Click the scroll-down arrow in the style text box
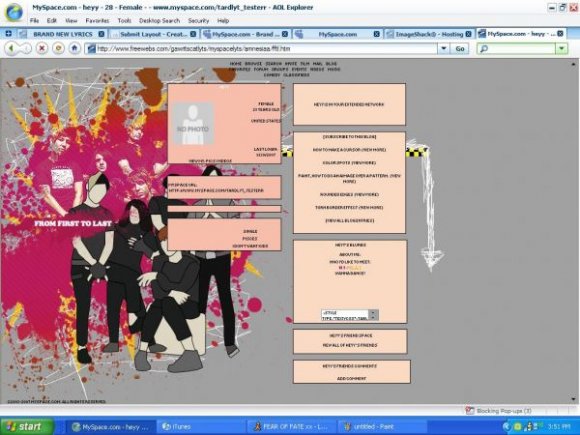Viewport: 580px width, 435px height. (x=373, y=318)
